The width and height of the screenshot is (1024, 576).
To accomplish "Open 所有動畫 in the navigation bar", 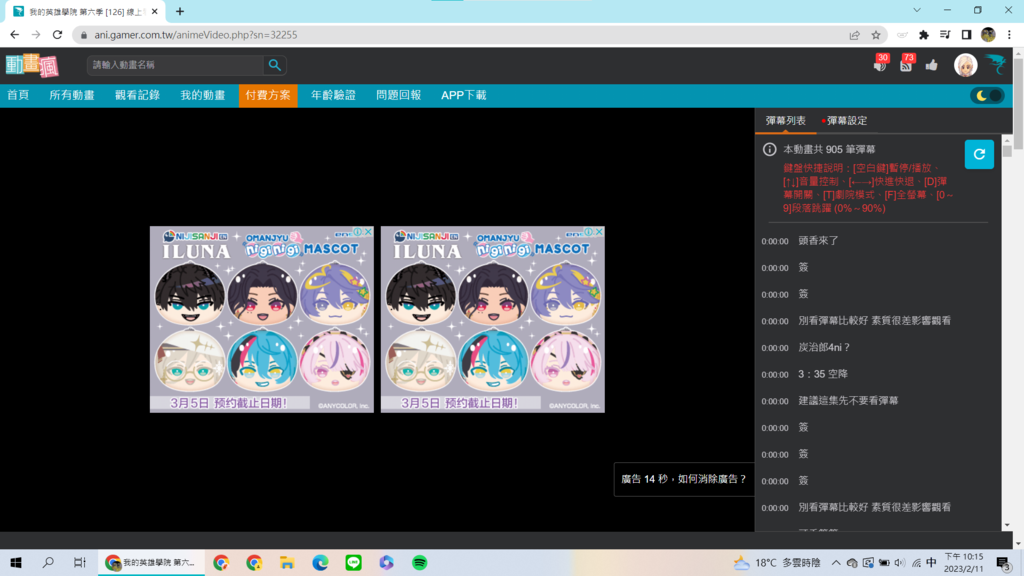I will pyautogui.click(x=72, y=95).
